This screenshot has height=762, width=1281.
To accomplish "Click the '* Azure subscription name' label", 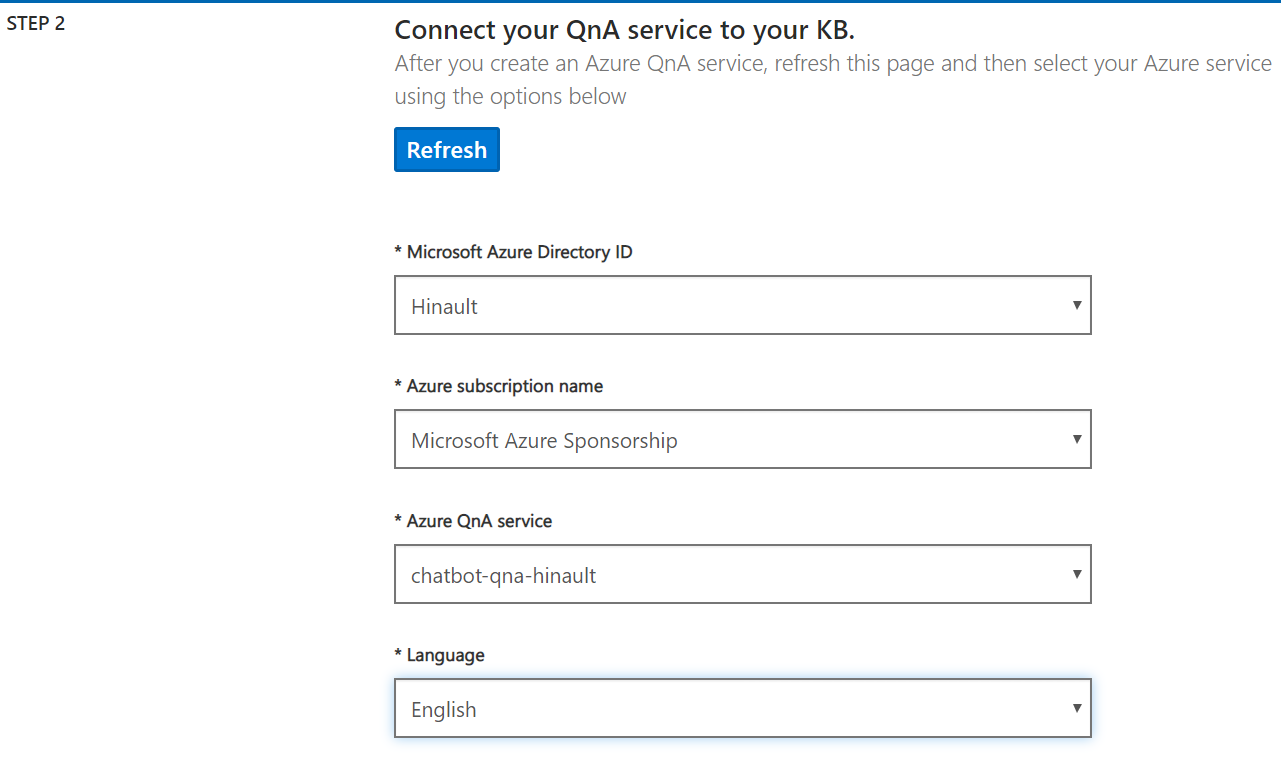I will pyautogui.click(x=499, y=386).
